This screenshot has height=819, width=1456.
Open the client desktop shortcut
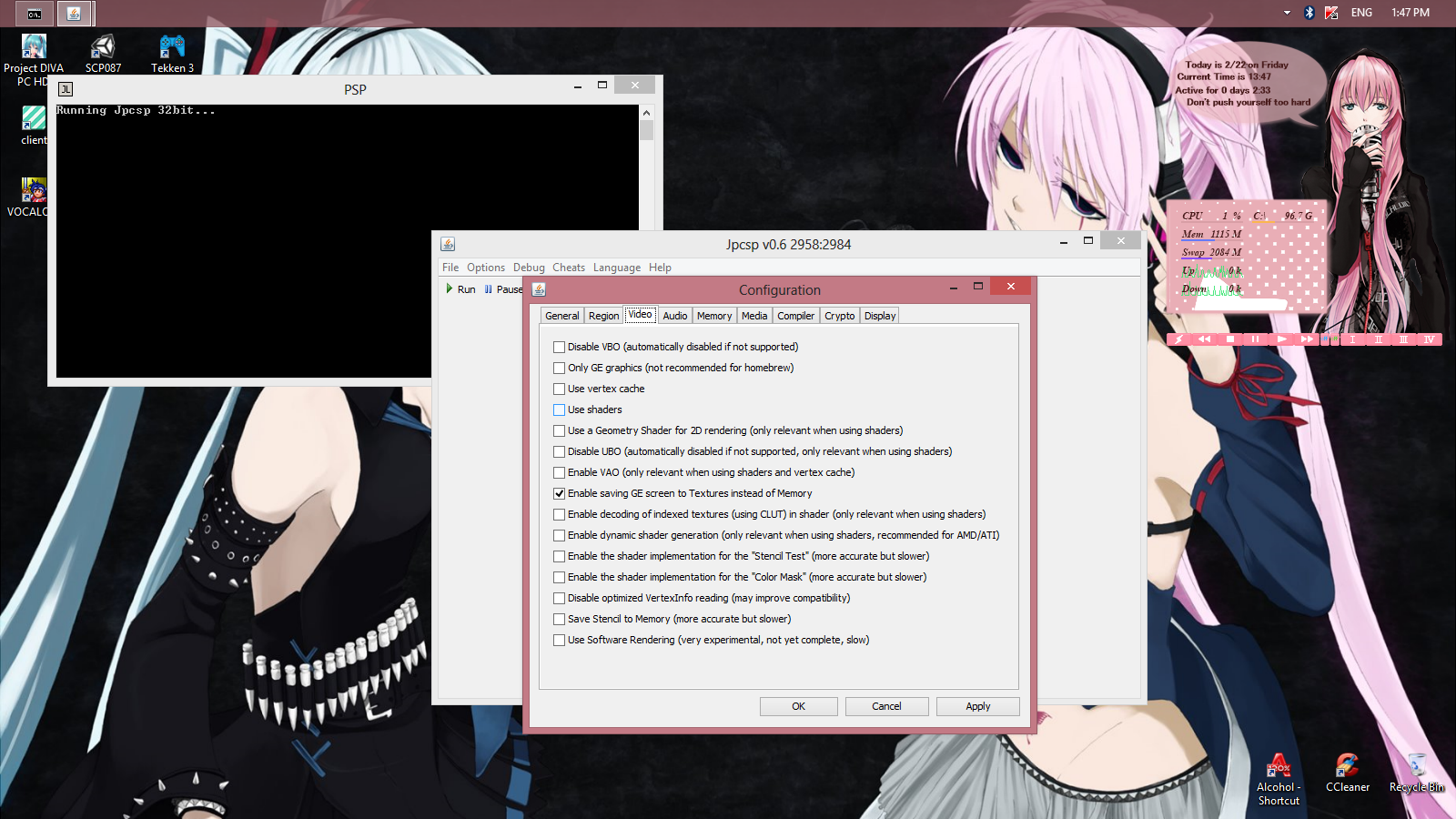(34, 125)
